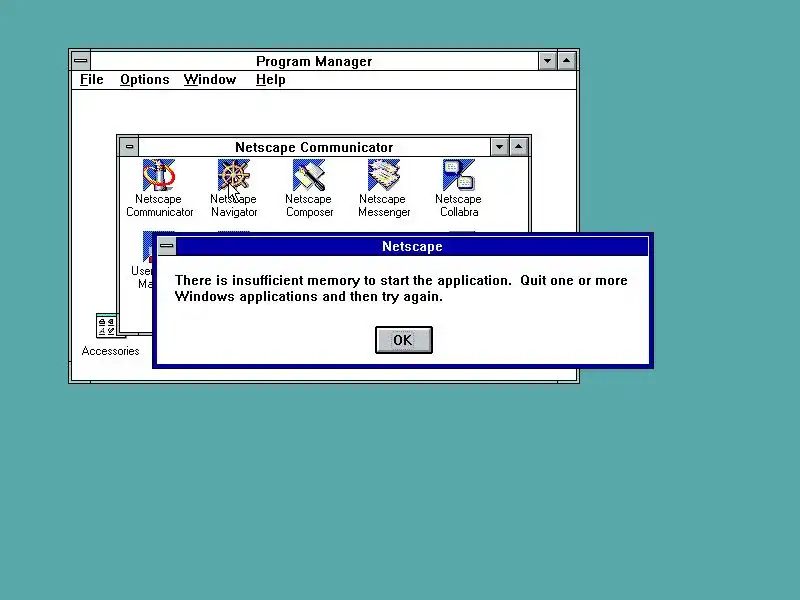
Task: Open the Options menu
Action: pos(144,80)
